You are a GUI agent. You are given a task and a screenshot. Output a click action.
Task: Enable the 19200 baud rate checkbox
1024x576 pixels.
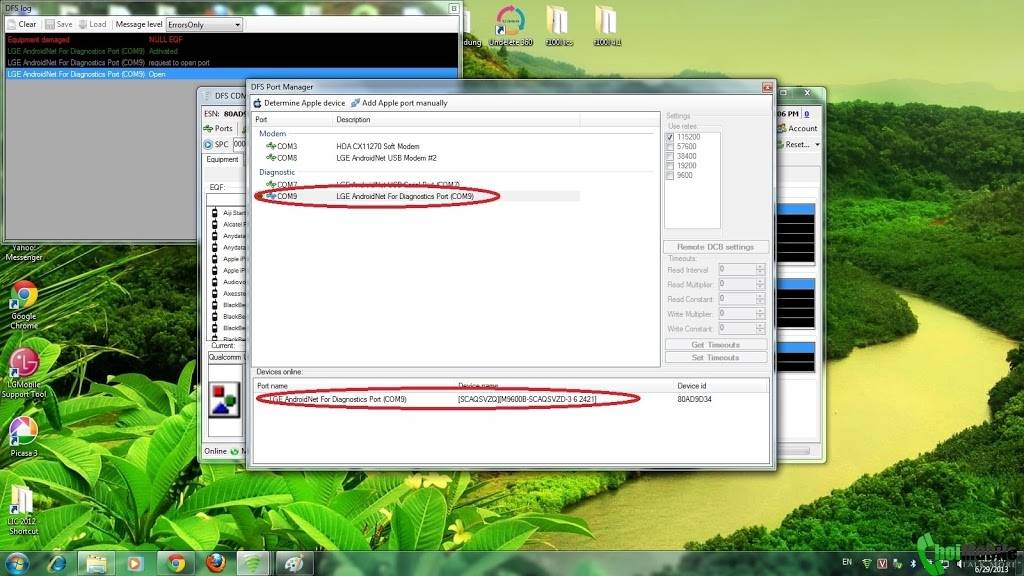click(669, 166)
